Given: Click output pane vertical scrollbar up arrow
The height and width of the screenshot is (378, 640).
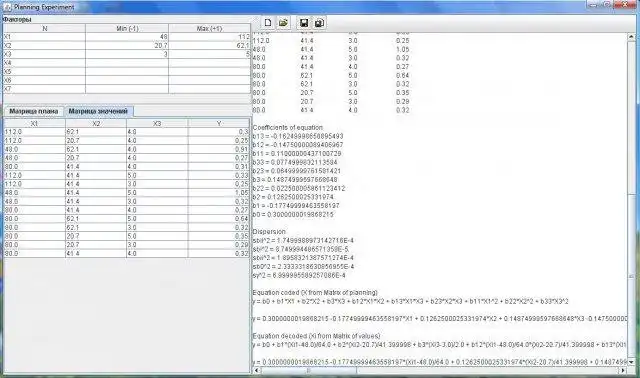Looking at the screenshot, I should pos(631,37).
